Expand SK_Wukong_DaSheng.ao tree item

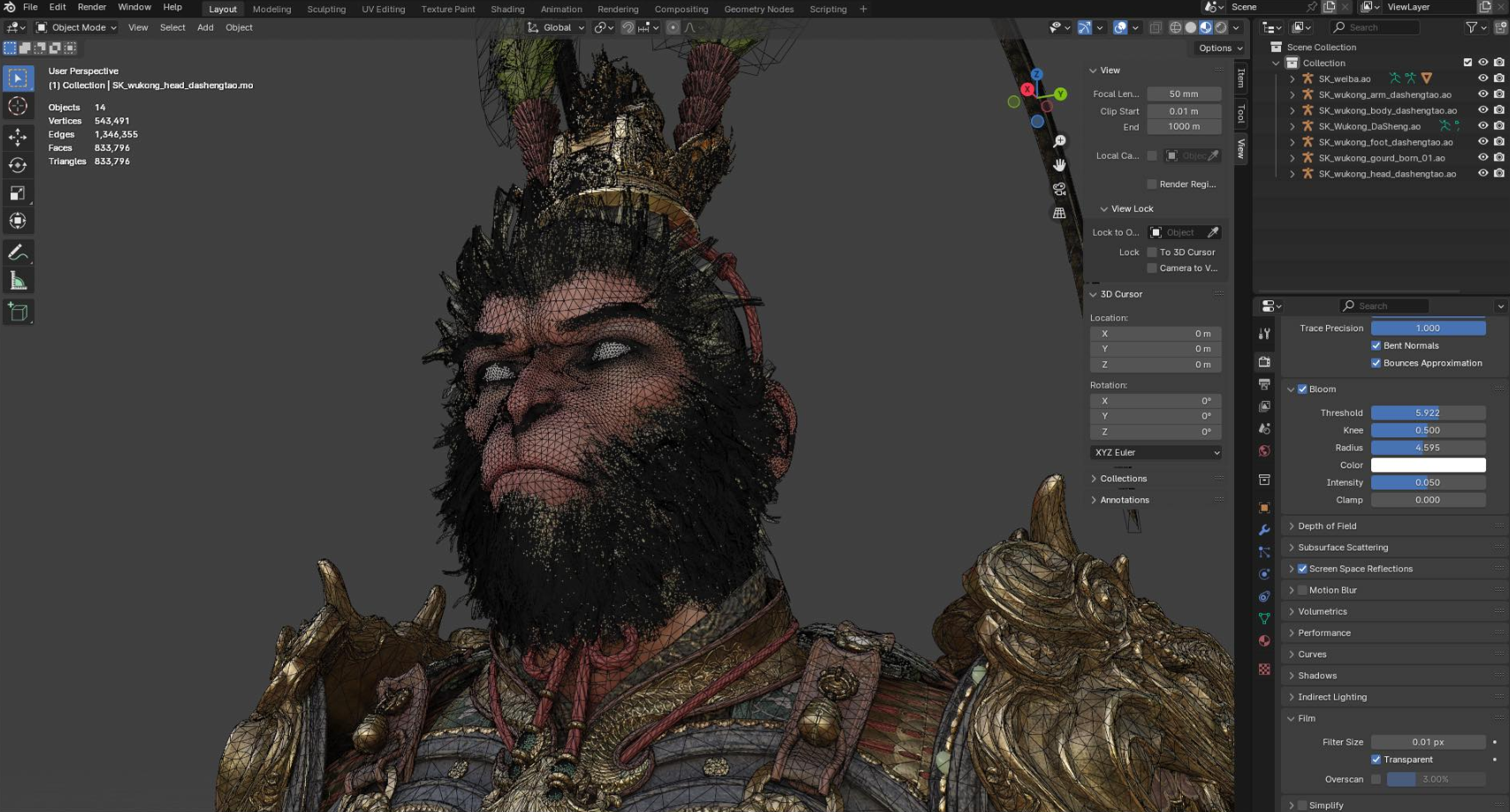coord(1293,126)
